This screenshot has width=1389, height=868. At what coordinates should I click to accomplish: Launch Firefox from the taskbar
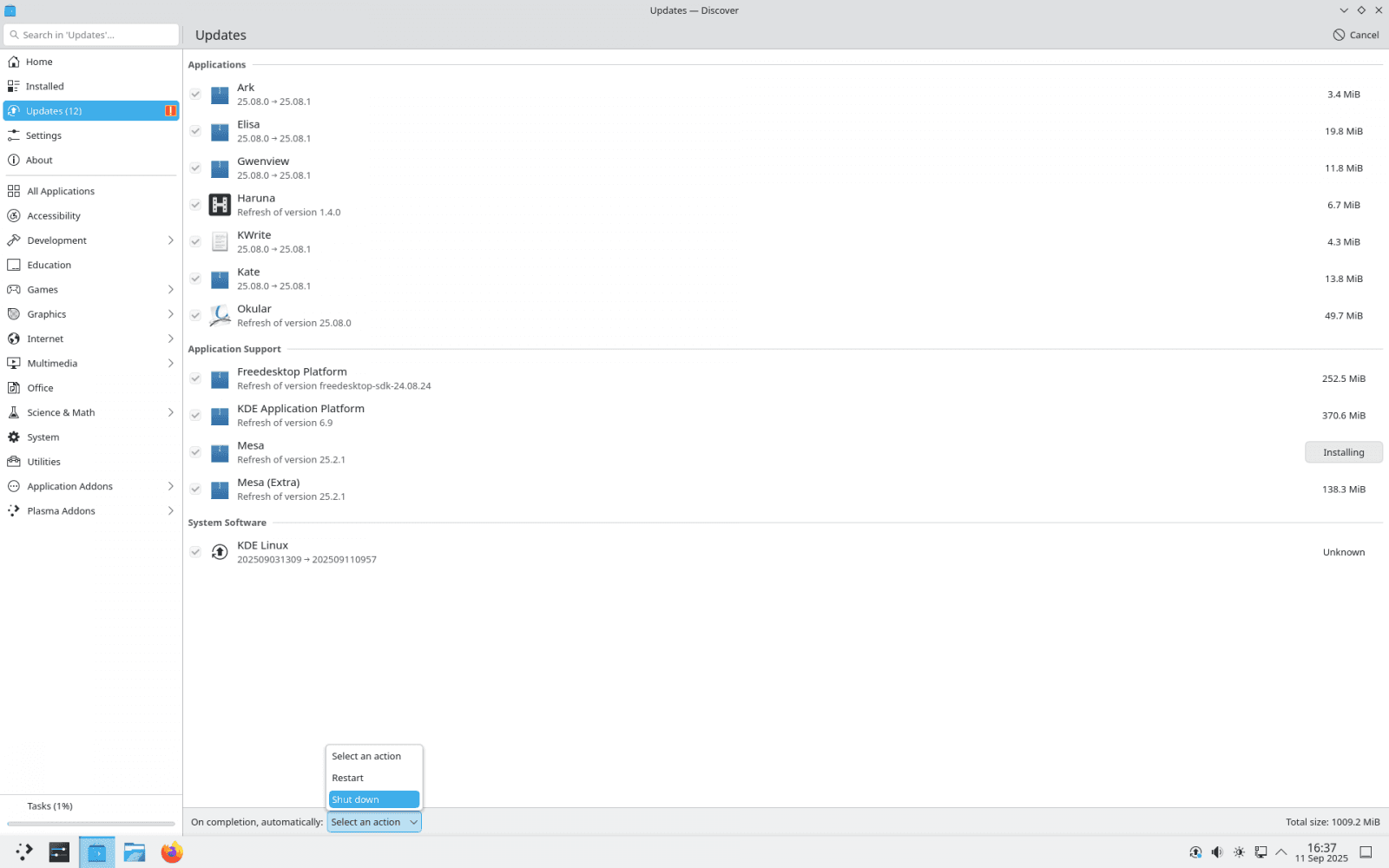[x=172, y=852]
